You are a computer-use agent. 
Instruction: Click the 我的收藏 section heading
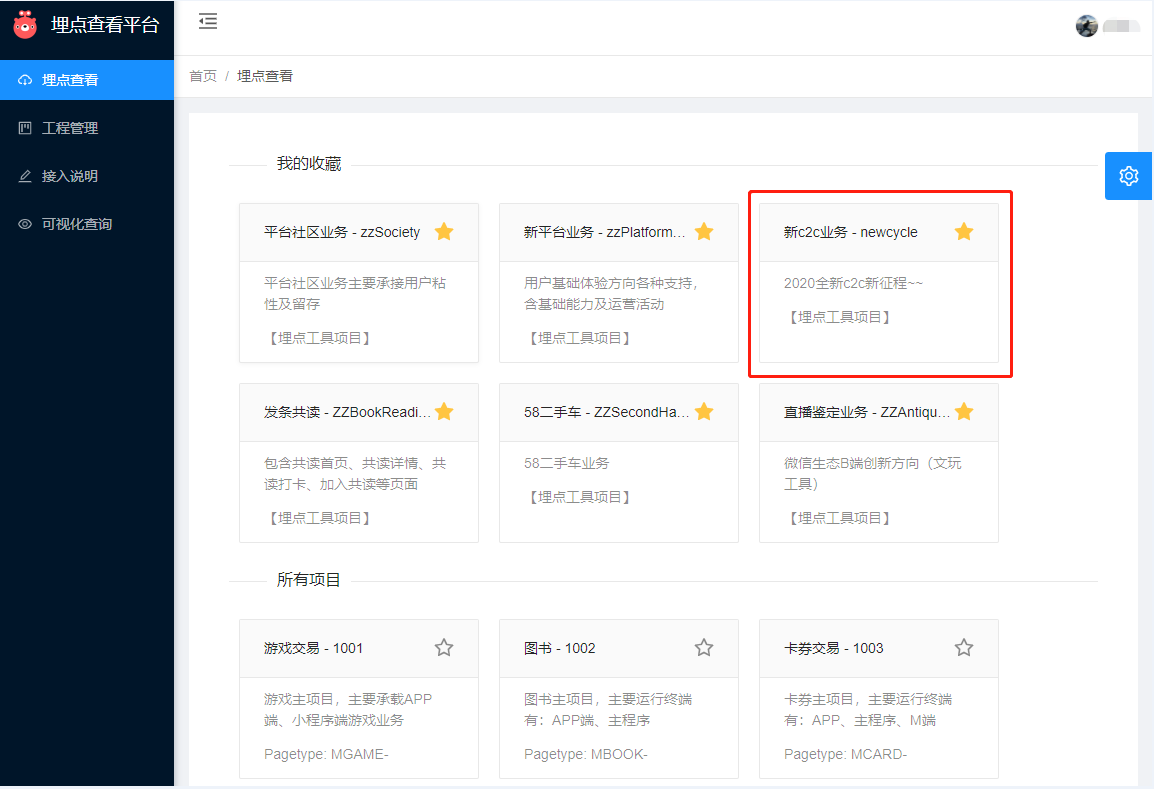pyautogui.click(x=309, y=163)
